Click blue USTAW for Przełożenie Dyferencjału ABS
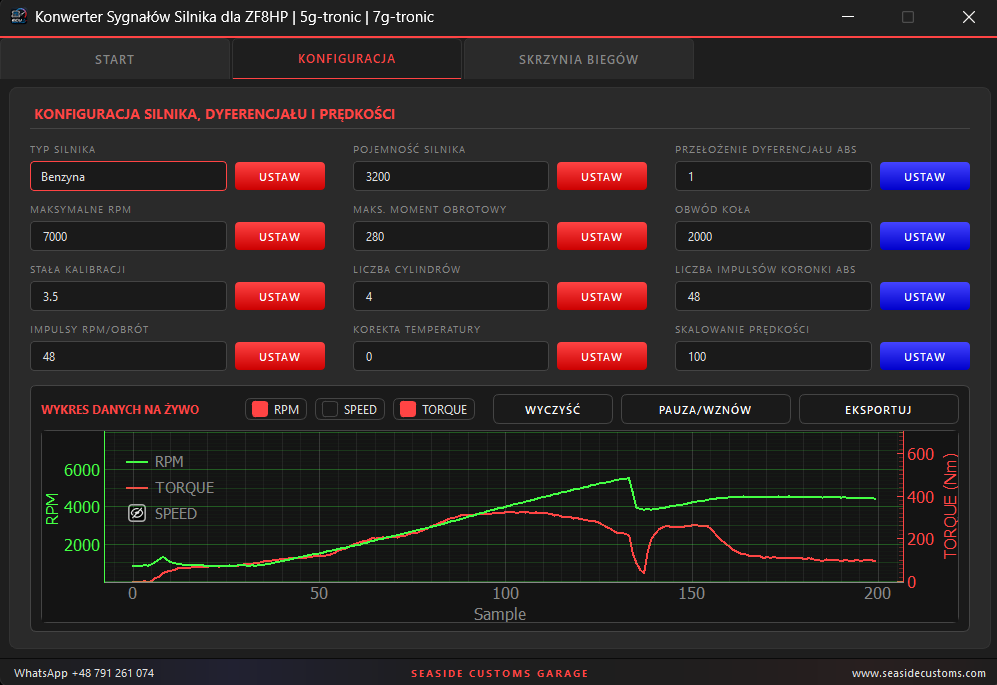The image size is (997, 685). pos(925,176)
